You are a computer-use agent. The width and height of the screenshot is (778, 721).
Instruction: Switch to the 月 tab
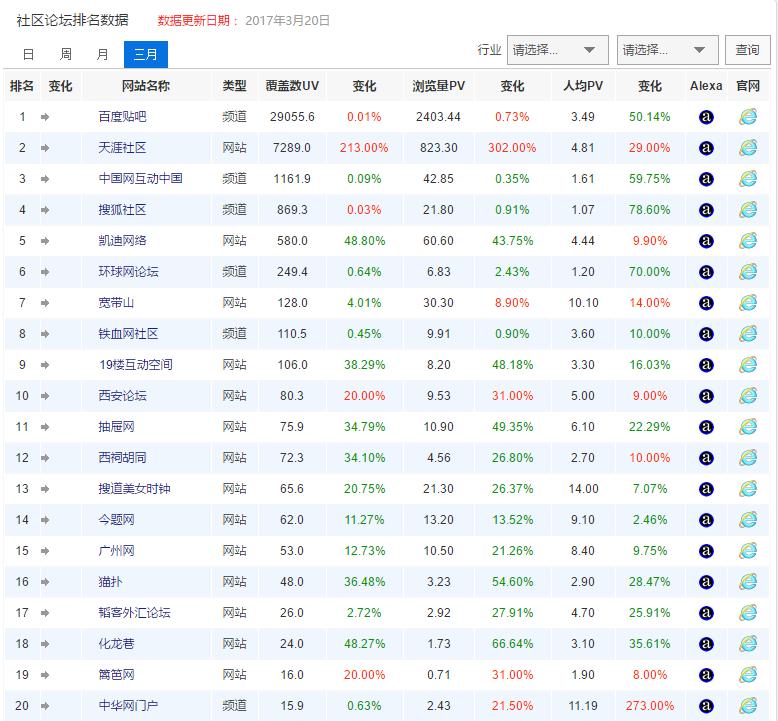pos(102,54)
